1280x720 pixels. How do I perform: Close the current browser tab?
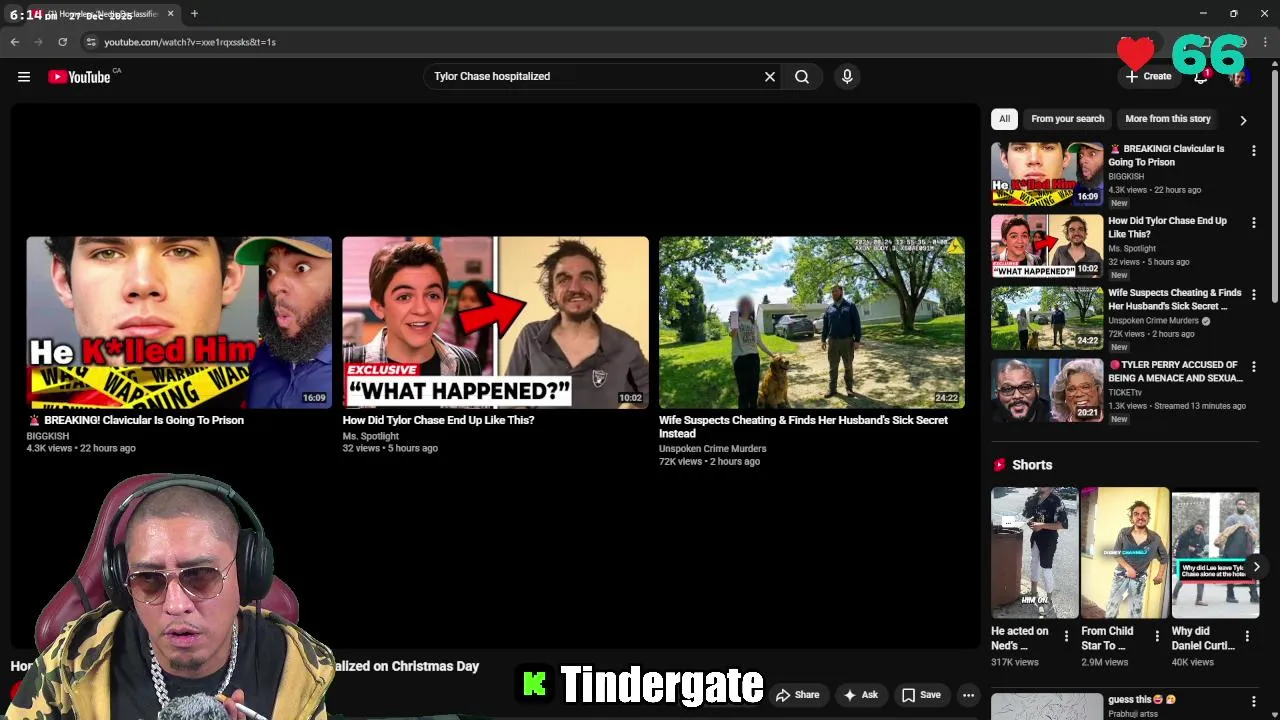click(170, 14)
